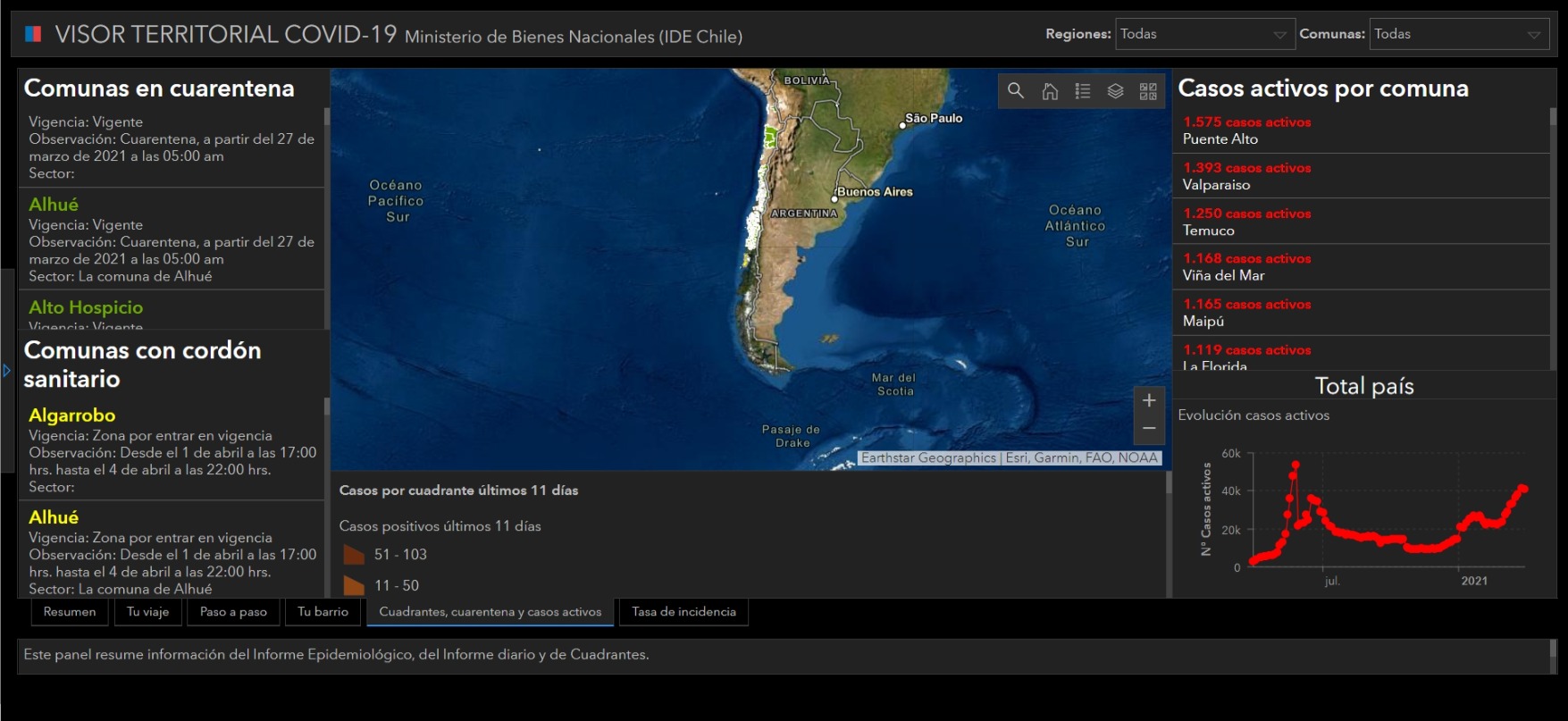The width and height of the screenshot is (1568, 721).
Task: Zoom out on the map
Action: (1149, 429)
